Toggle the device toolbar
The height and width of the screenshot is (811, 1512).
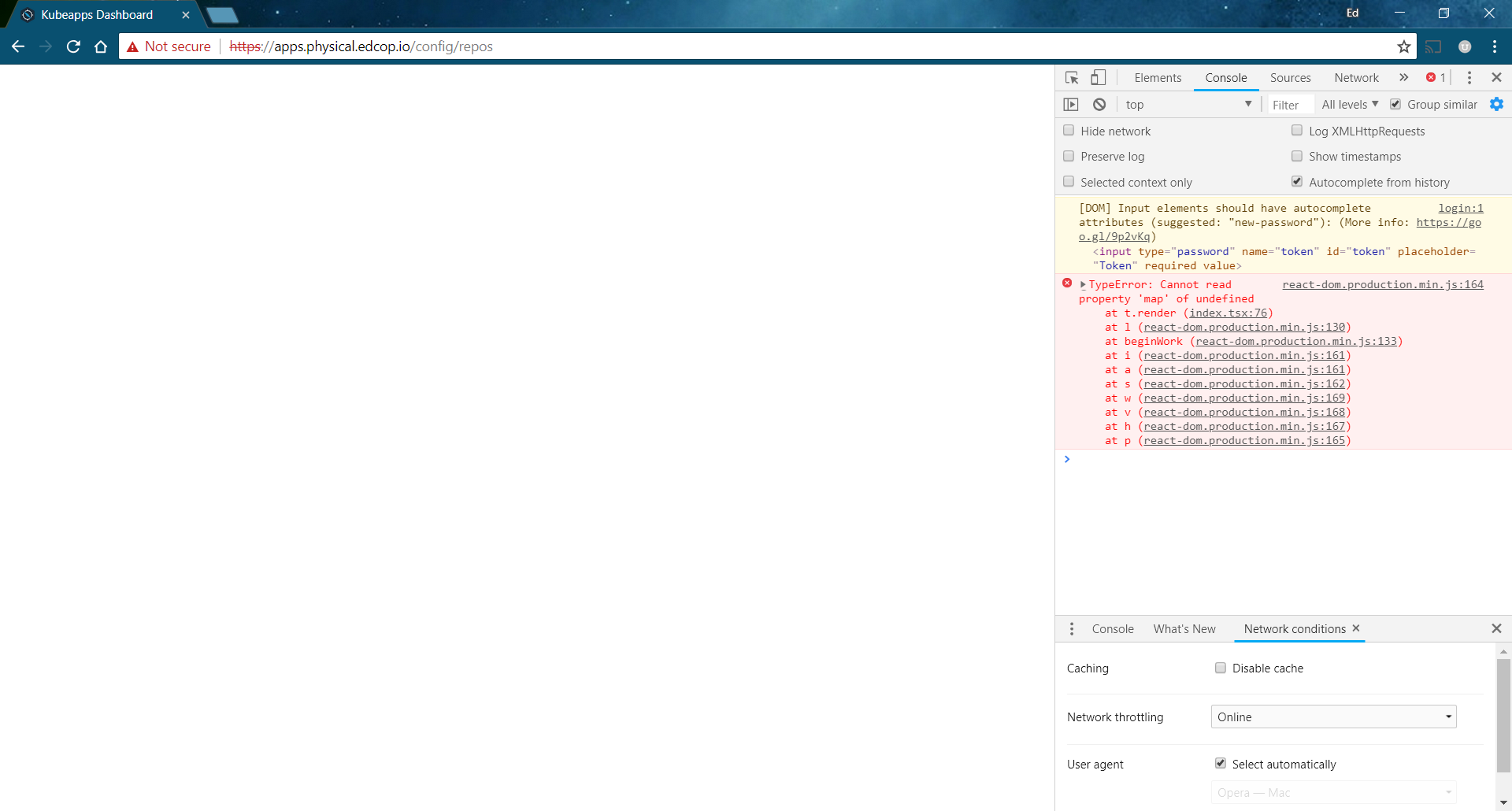[x=1097, y=77]
